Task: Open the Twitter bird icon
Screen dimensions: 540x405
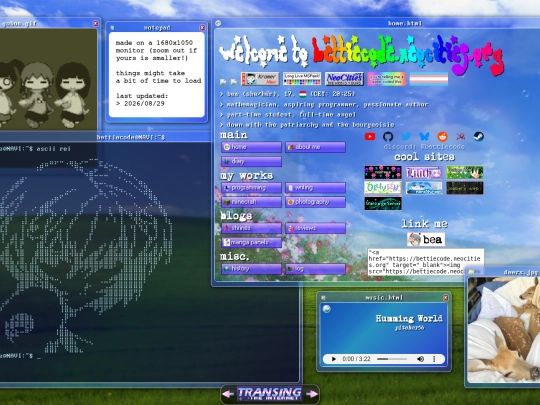Action: point(406,136)
